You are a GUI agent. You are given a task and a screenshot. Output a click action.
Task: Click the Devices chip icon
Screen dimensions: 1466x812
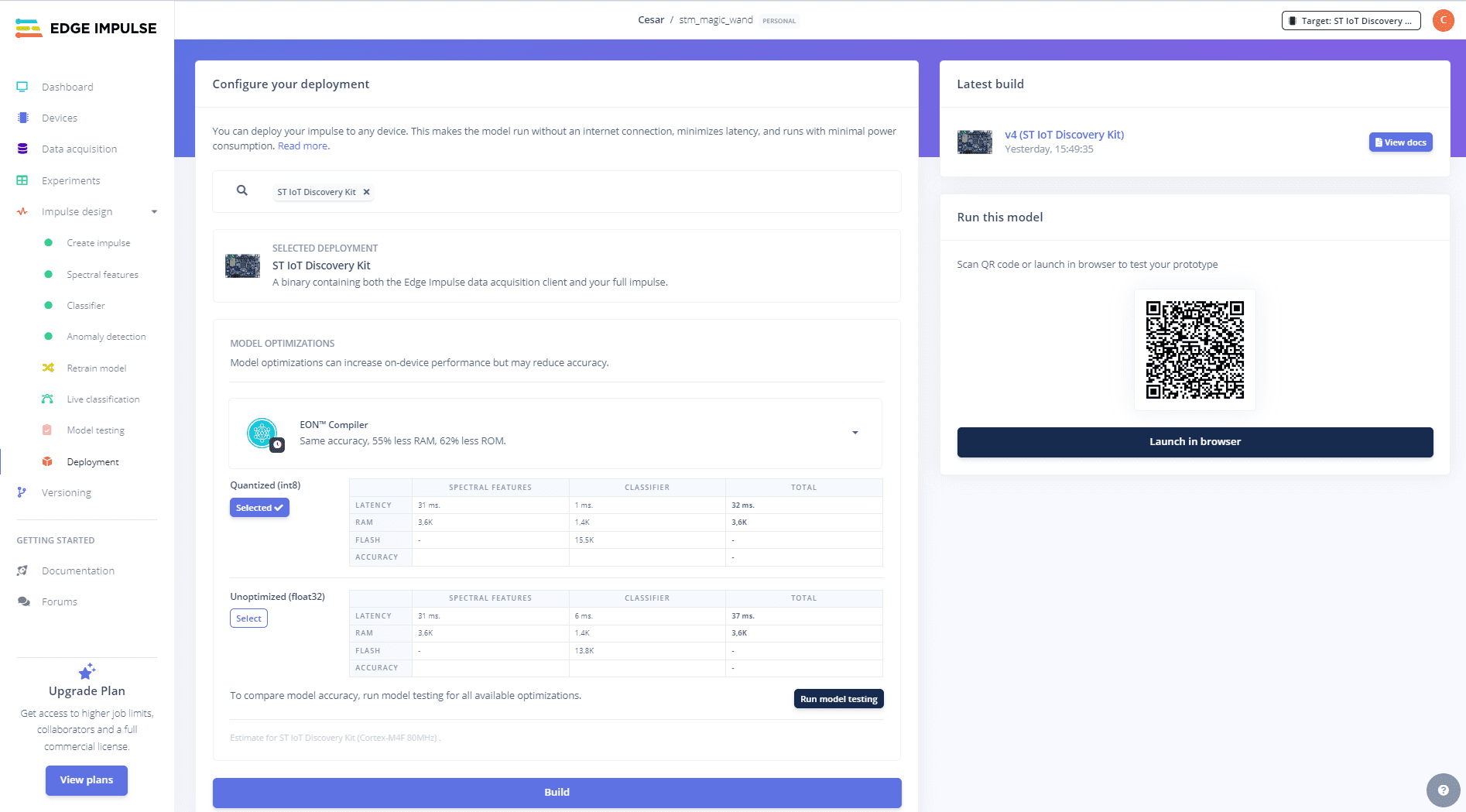(x=22, y=118)
